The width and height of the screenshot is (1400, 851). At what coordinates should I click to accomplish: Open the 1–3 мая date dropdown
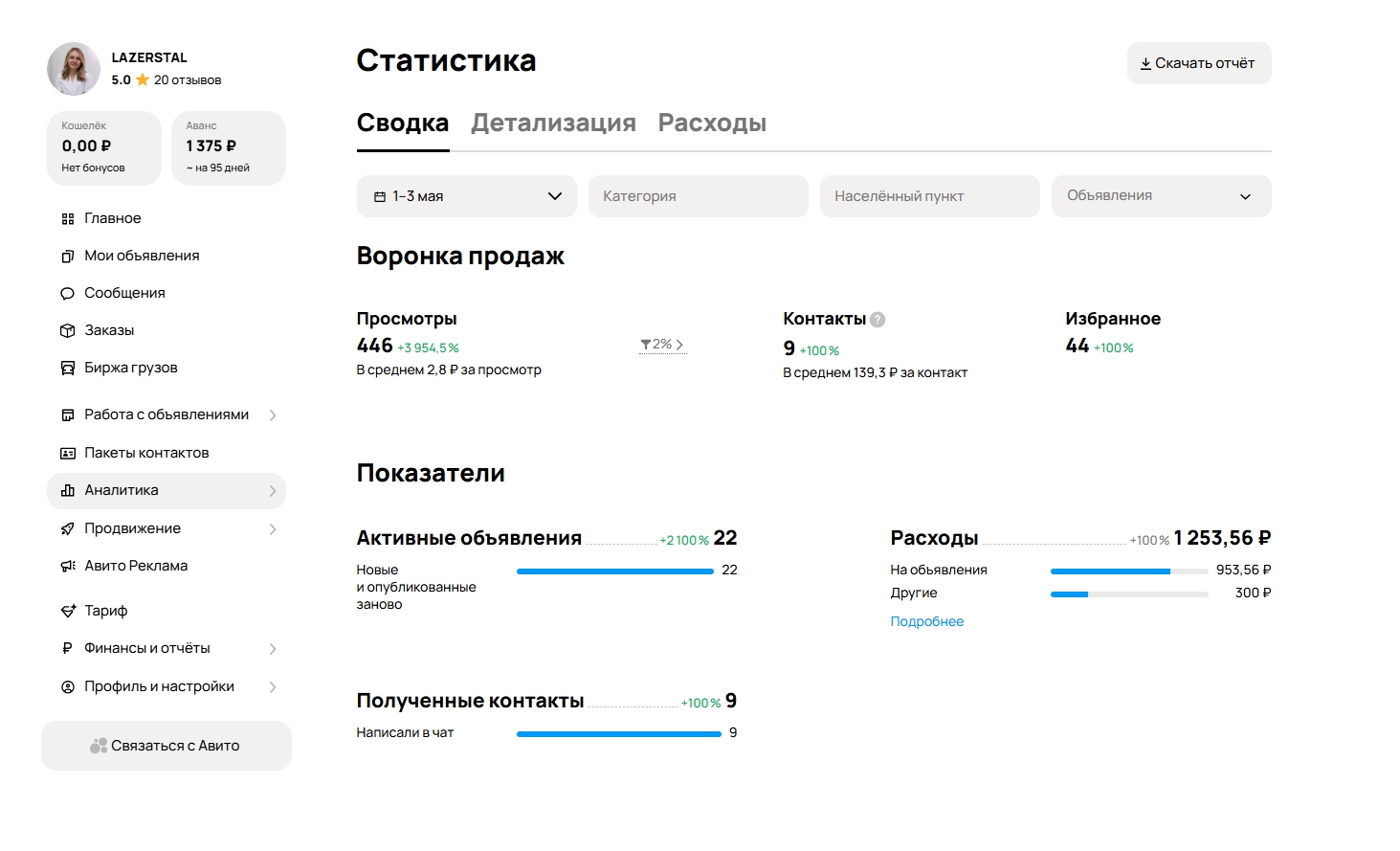[467, 196]
